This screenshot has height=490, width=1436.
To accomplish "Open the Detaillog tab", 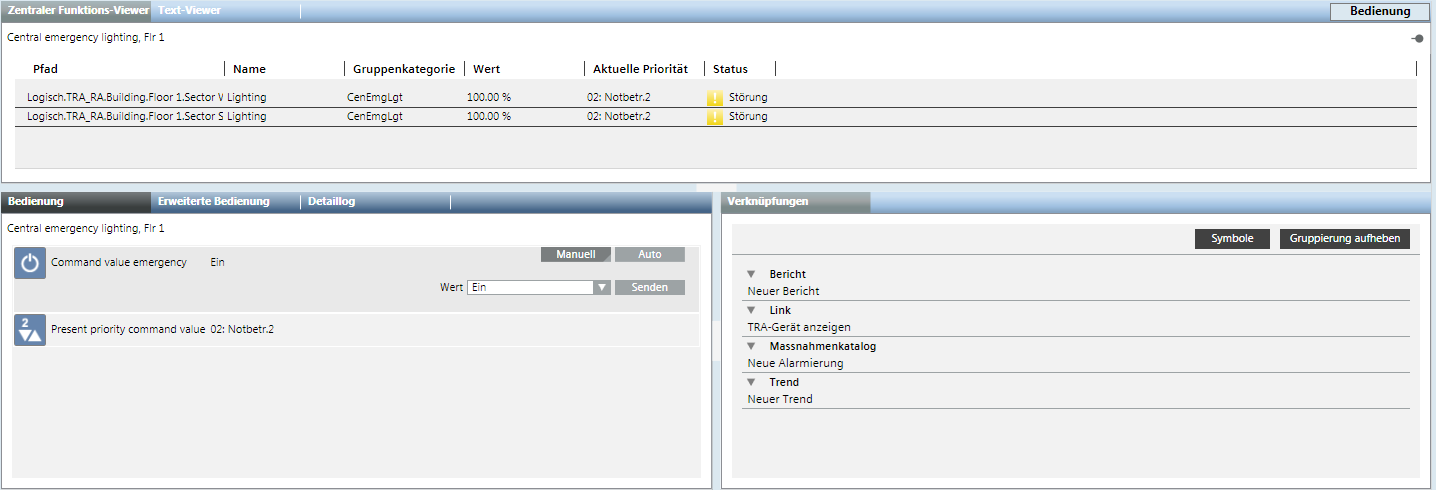I will click(331, 201).
